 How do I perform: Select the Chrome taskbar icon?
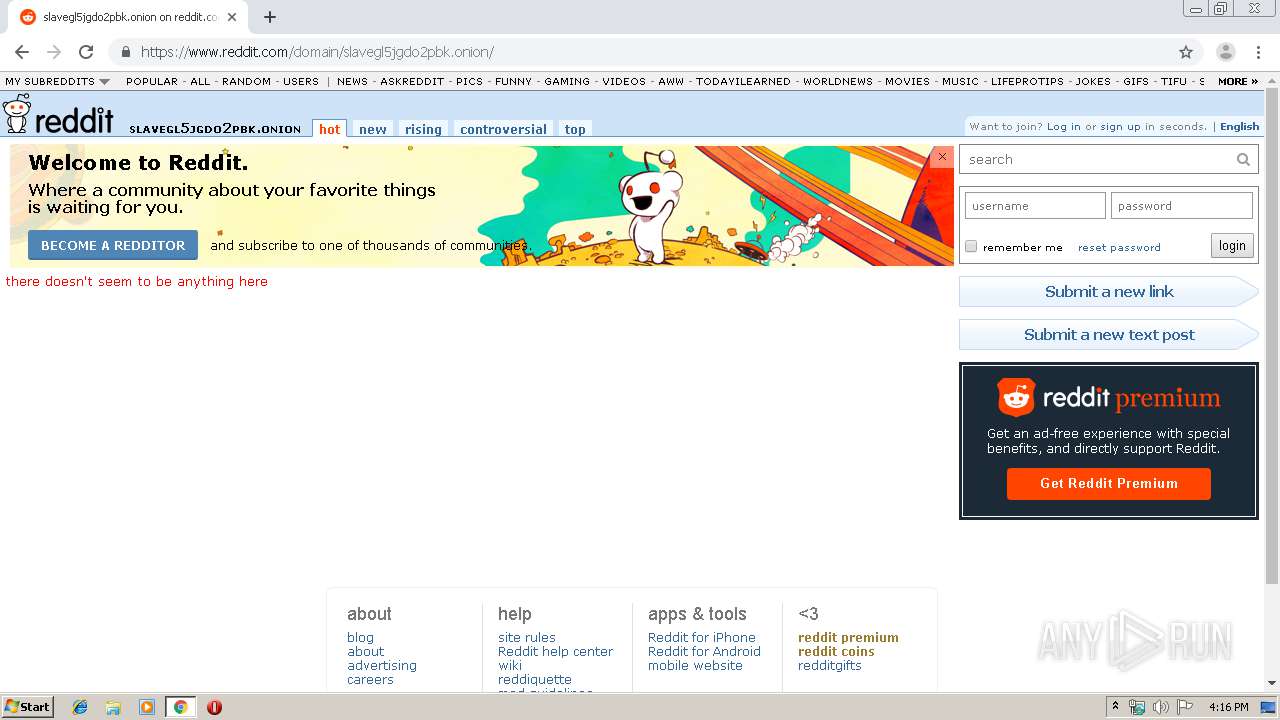(x=180, y=707)
